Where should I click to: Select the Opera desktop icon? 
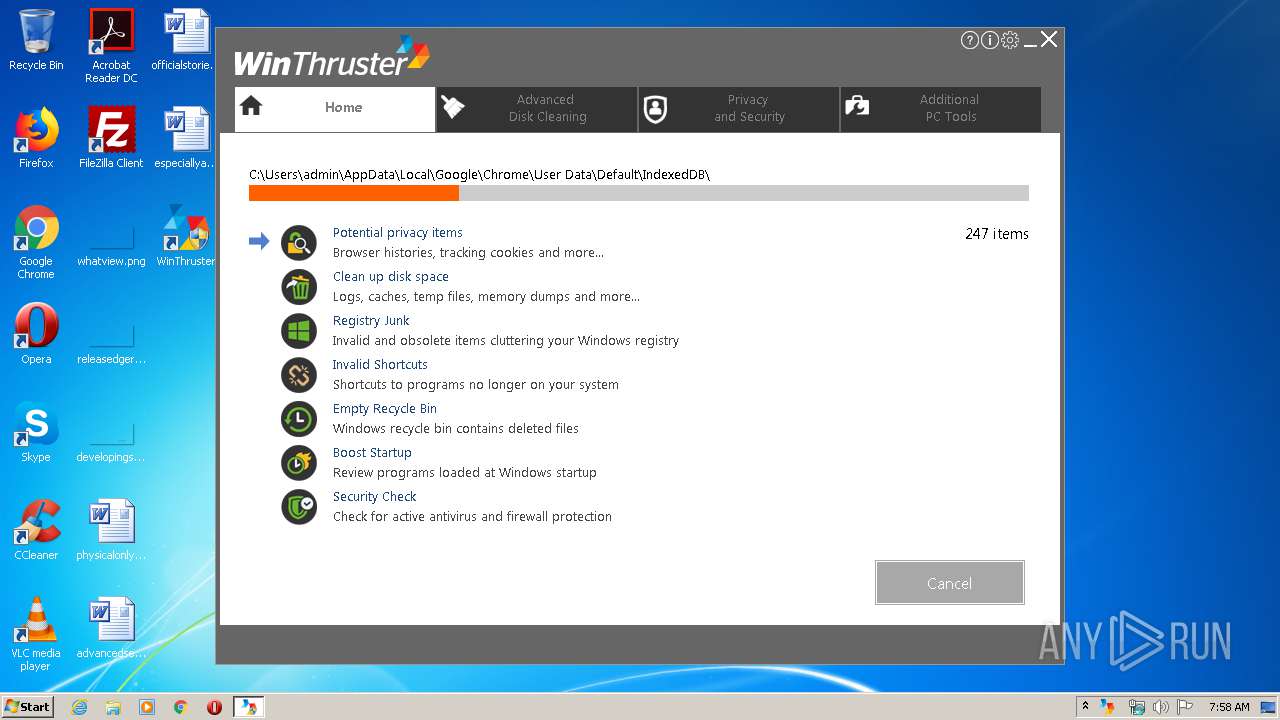(x=36, y=335)
